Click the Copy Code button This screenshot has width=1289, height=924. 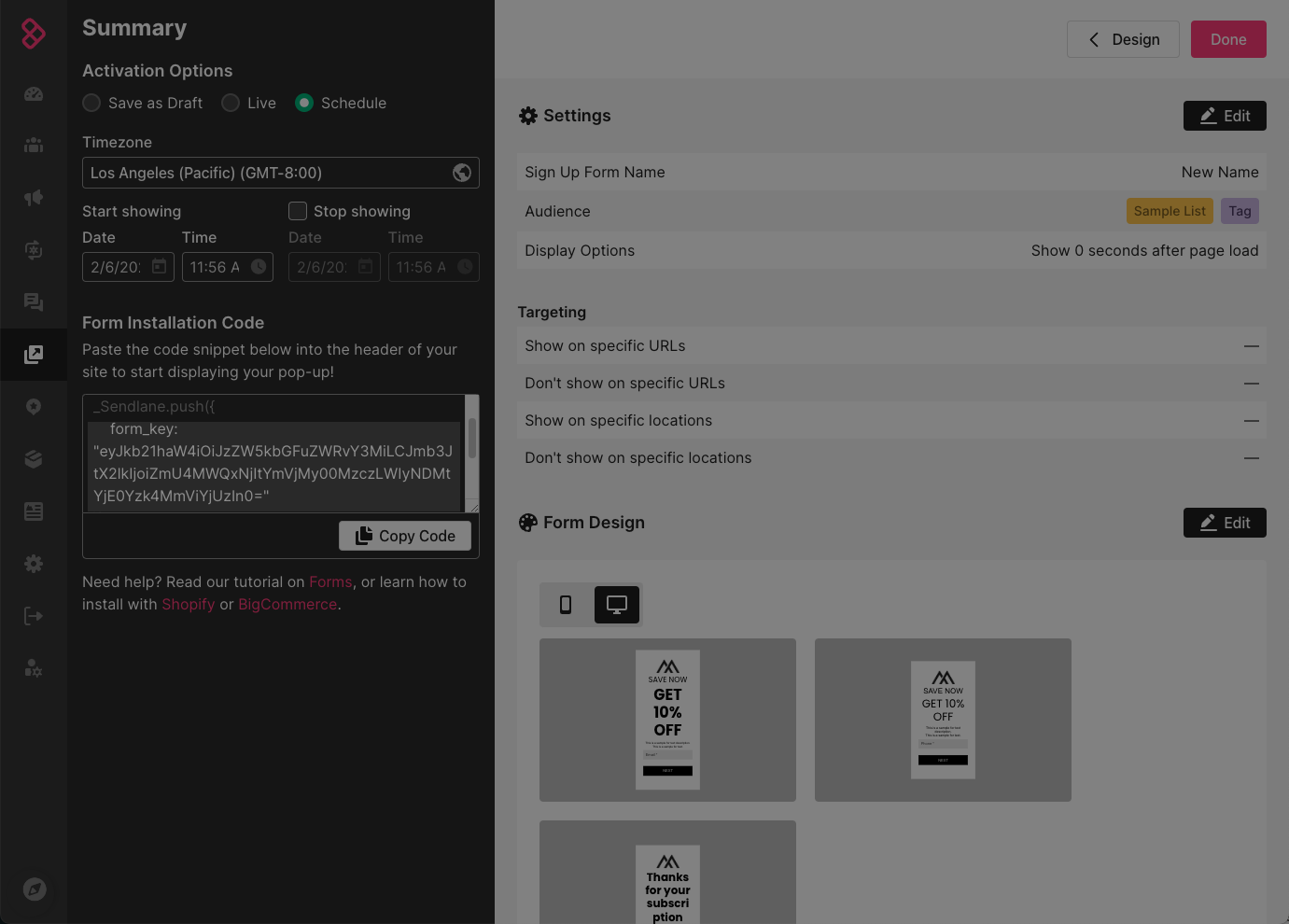tap(405, 536)
